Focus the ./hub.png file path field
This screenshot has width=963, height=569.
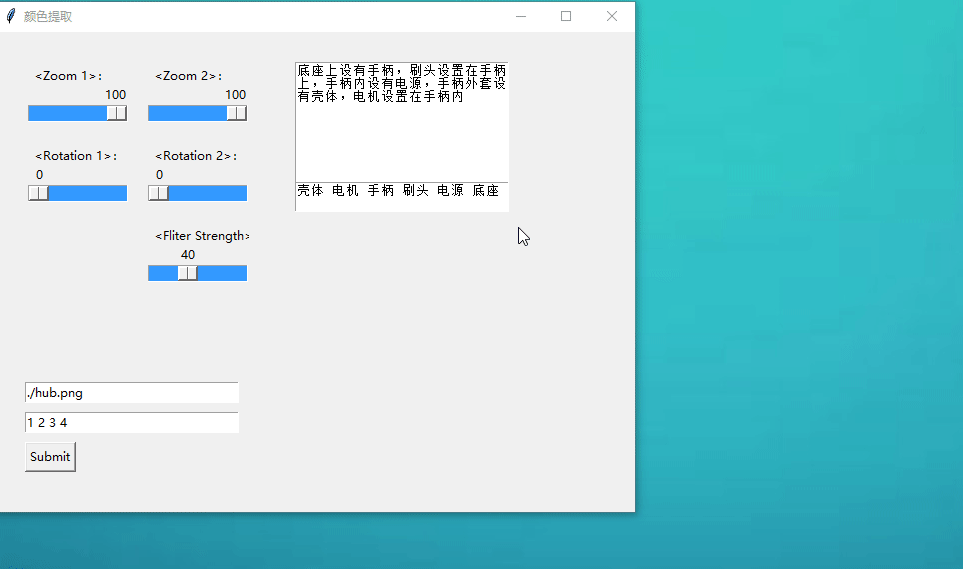point(132,393)
